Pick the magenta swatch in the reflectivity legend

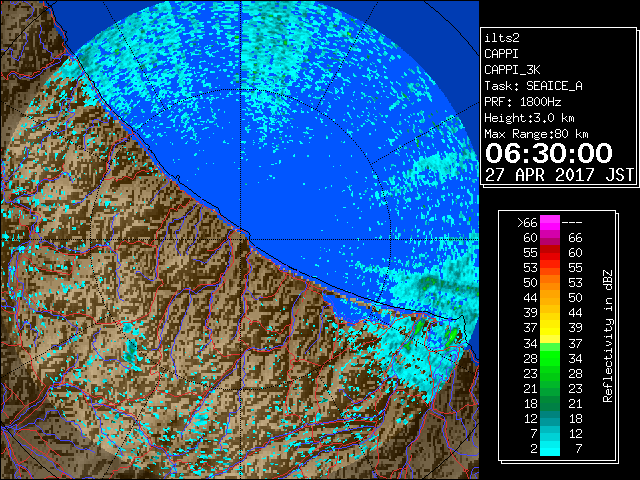click(x=550, y=223)
